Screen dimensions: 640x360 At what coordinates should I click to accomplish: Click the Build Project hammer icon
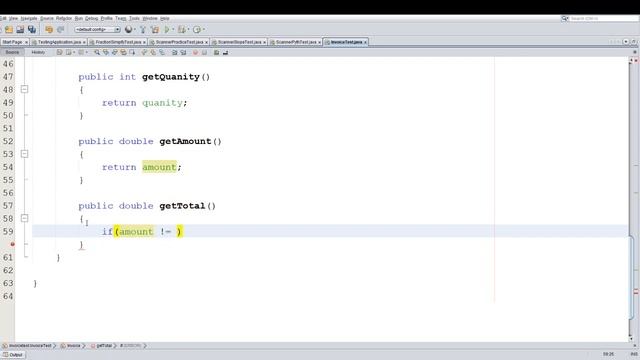coord(143,29)
